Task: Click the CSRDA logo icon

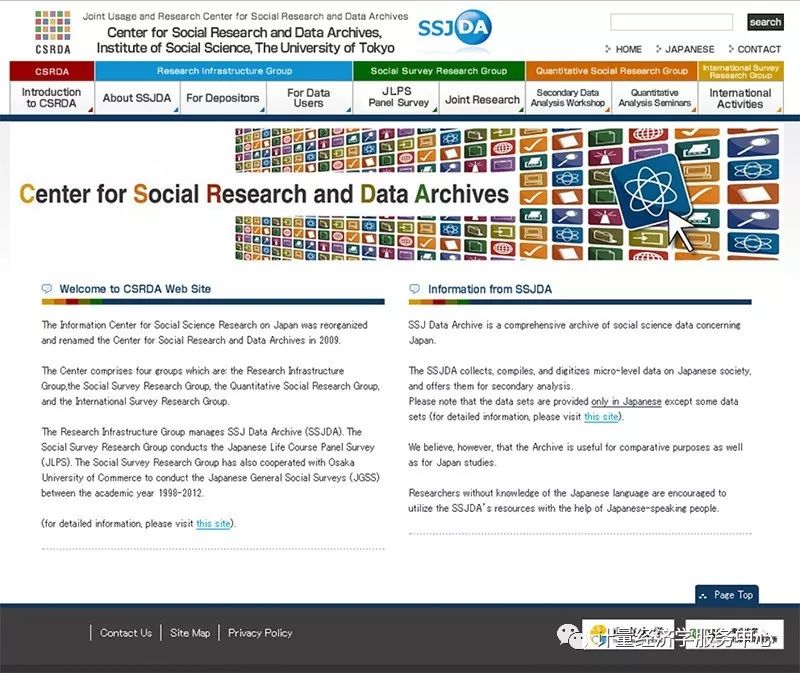Action: point(53,32)
